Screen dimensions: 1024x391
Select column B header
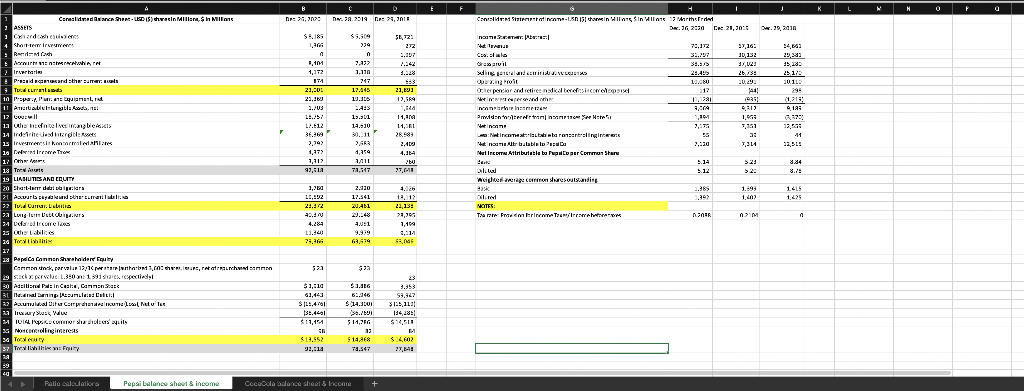(x=304, y=7)
